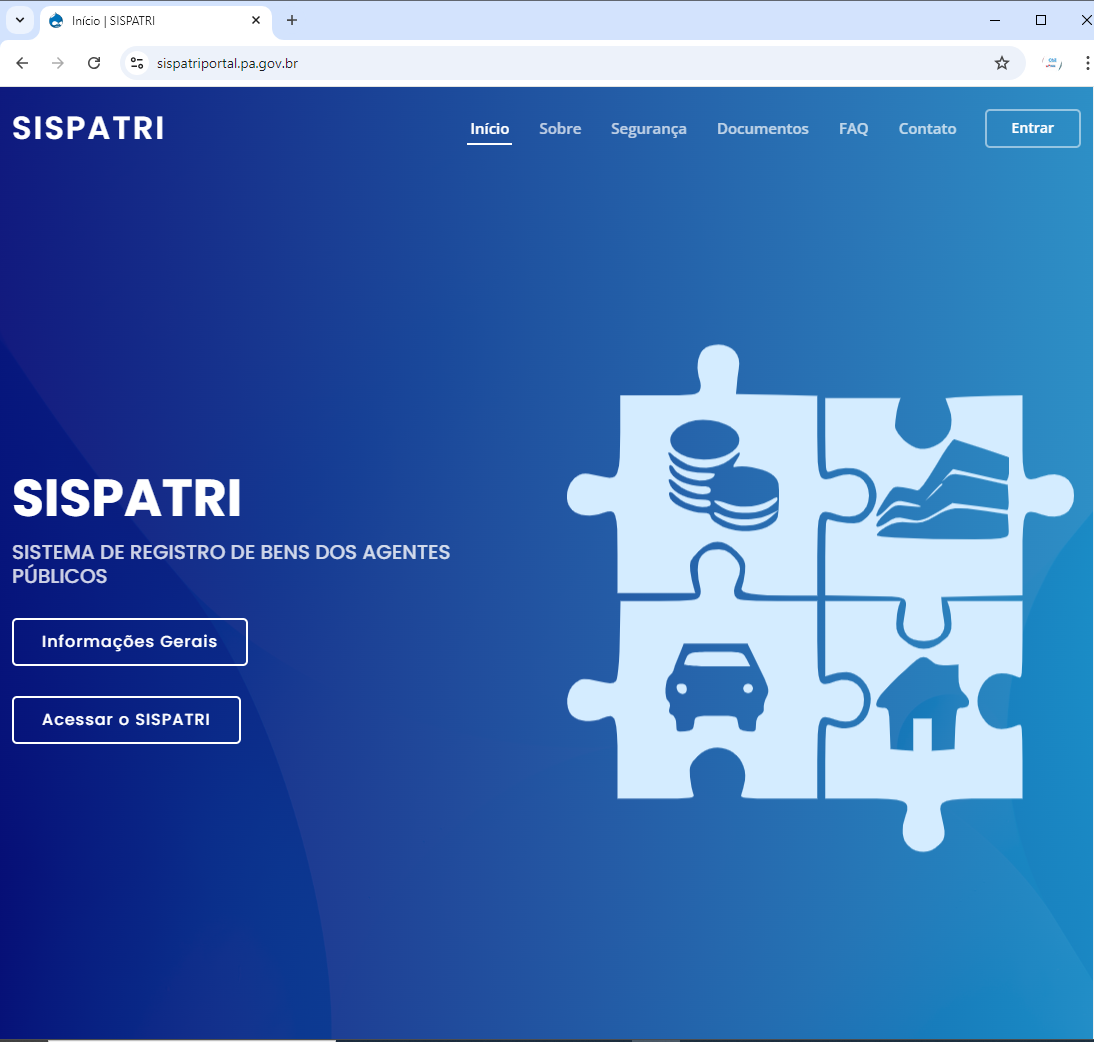Close the Início | SISPATRI tab
Viewport: 1094px width, 1042px height.
tap(256, 20)
